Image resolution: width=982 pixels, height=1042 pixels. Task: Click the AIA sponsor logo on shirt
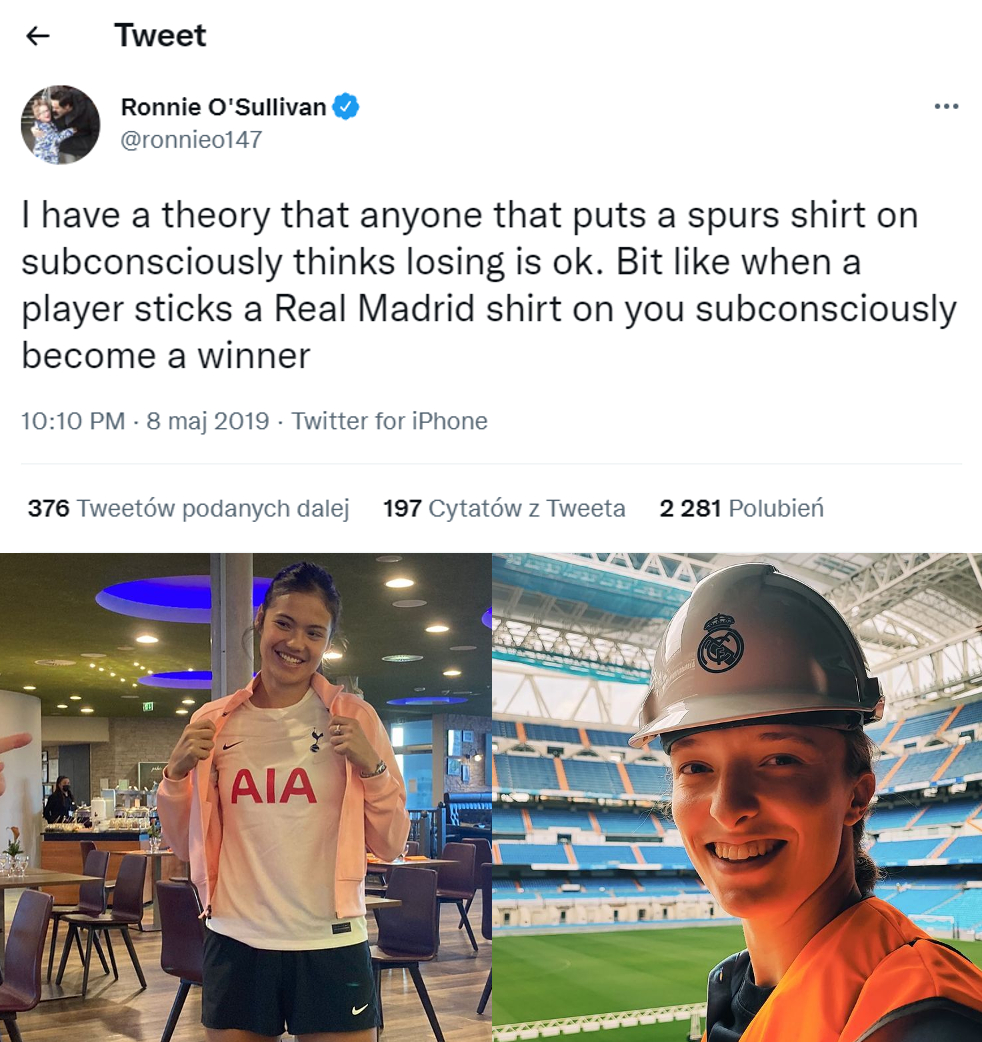click(x=273, y=786)
